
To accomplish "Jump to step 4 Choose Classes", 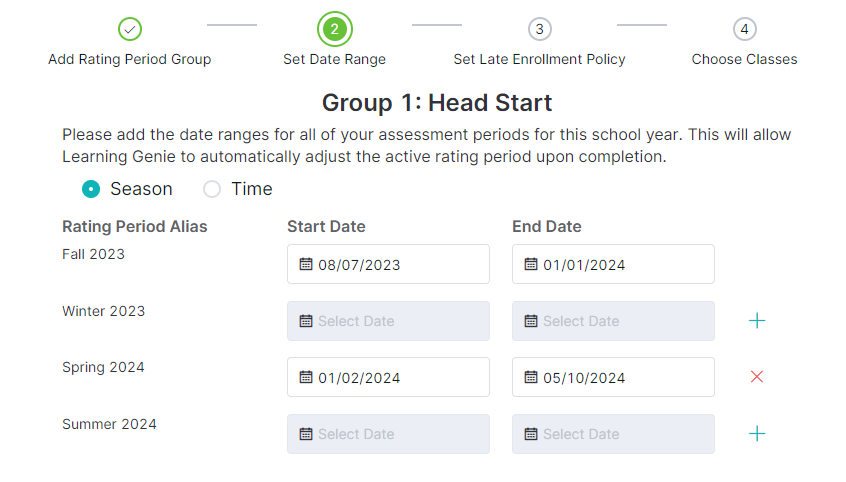I will [745, 29].
